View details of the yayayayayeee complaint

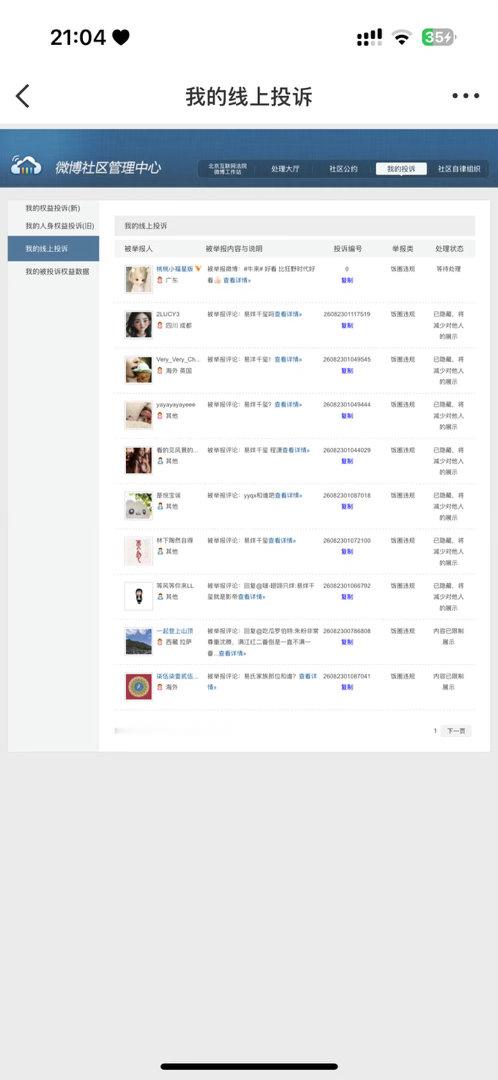(289, 404)
